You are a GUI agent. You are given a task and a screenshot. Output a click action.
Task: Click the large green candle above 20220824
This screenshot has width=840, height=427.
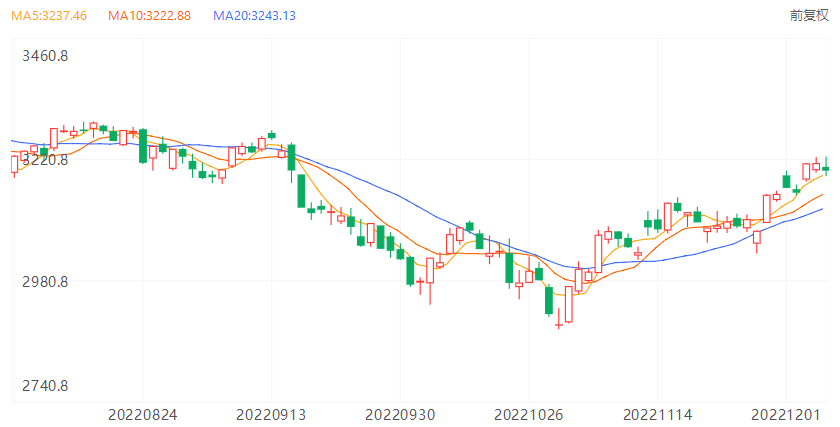tap(143, 146)
